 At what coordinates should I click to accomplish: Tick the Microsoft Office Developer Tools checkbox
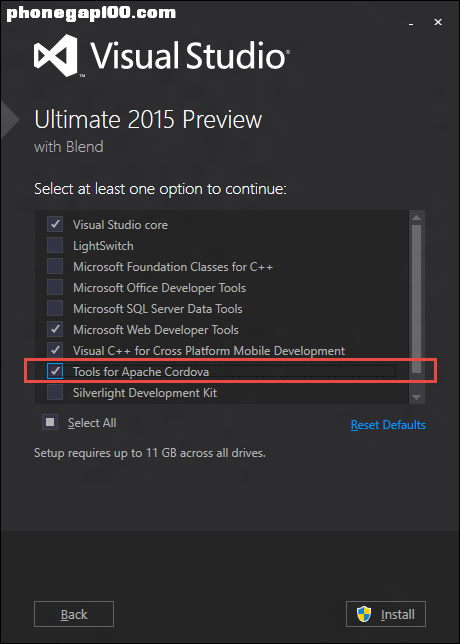tap(55, 288)
